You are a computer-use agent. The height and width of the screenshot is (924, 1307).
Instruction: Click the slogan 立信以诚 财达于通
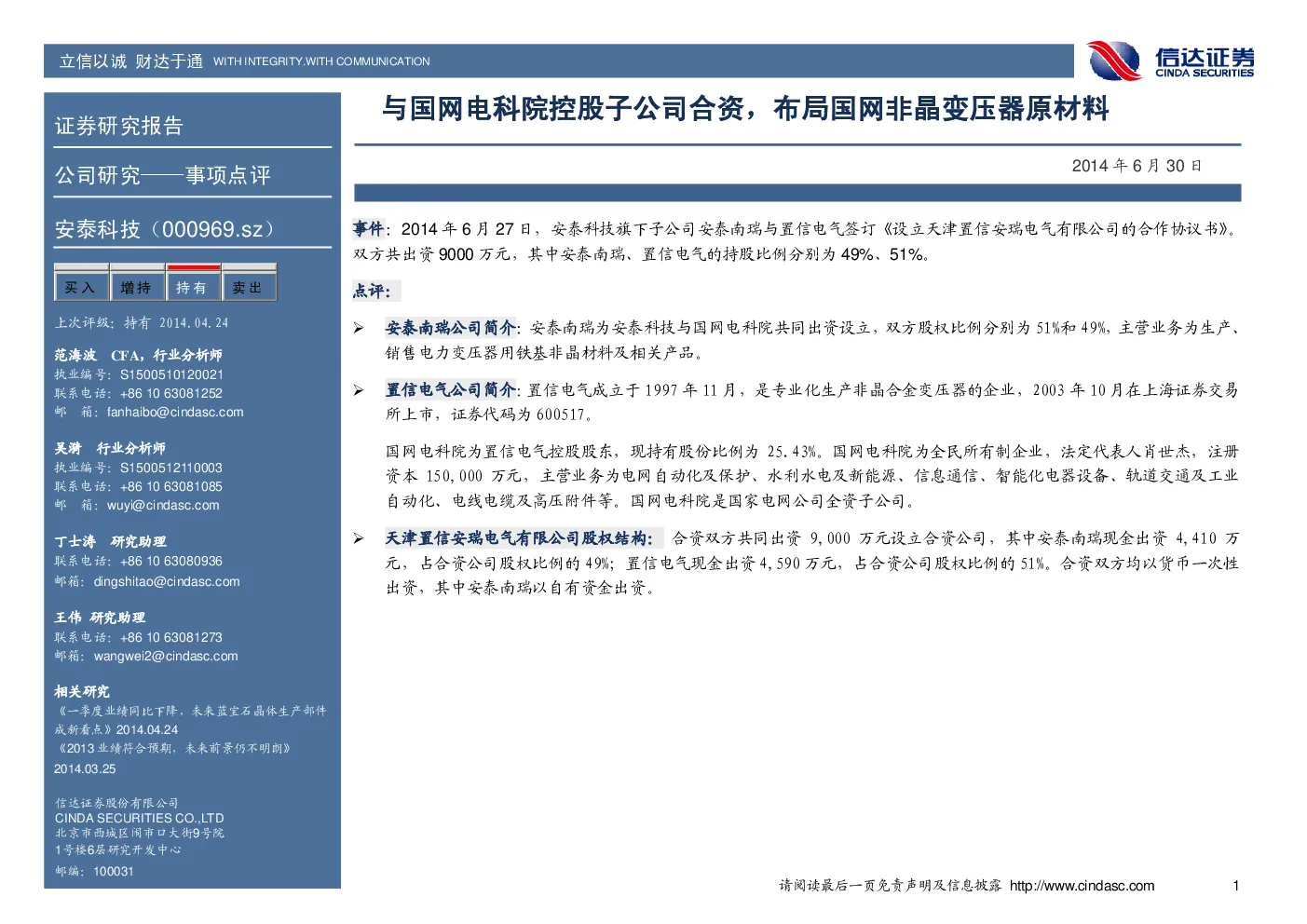point(131,61)
